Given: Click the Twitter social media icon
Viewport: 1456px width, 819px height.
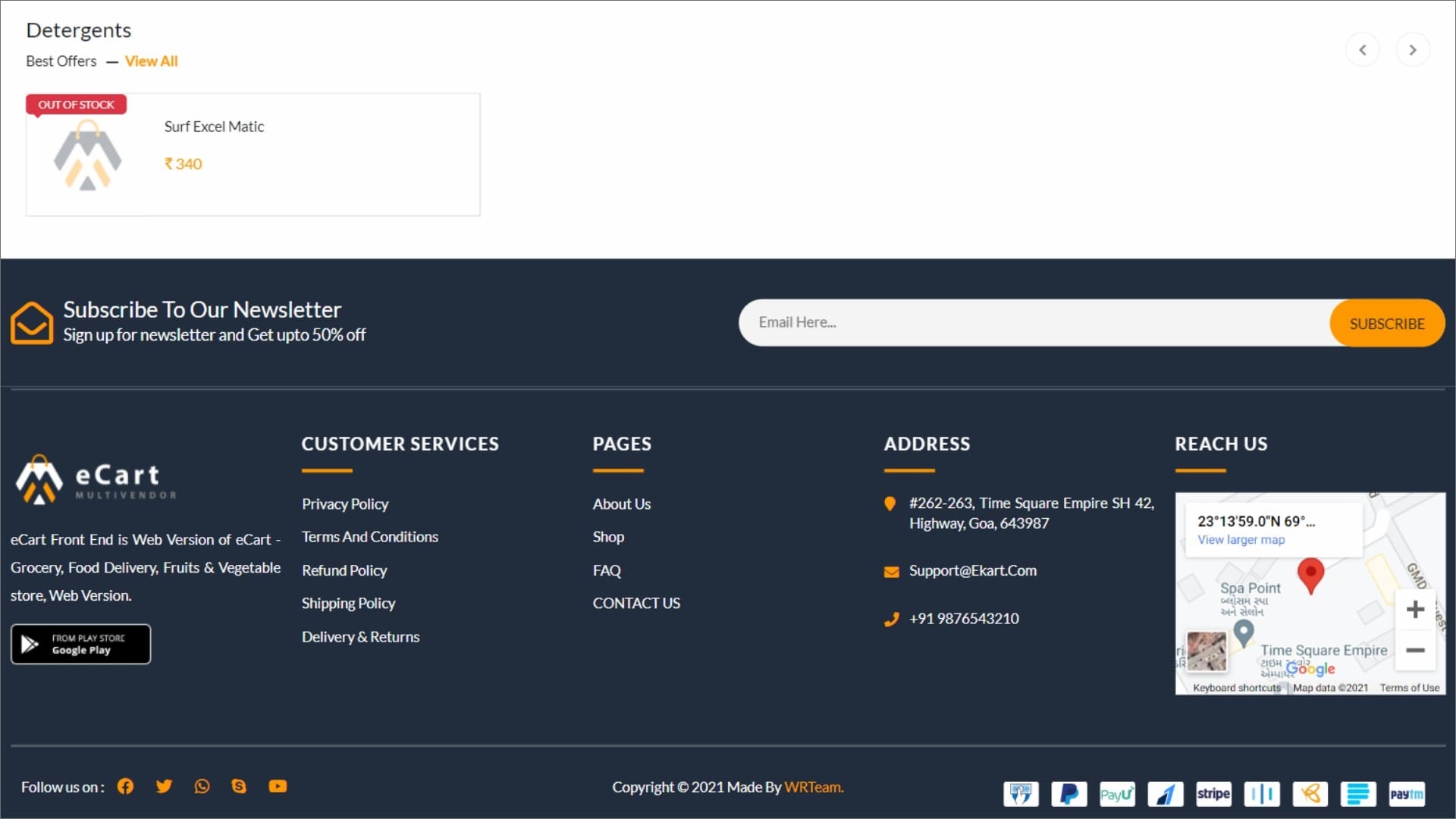Looking at the screenshot, I should click(162, 786).
